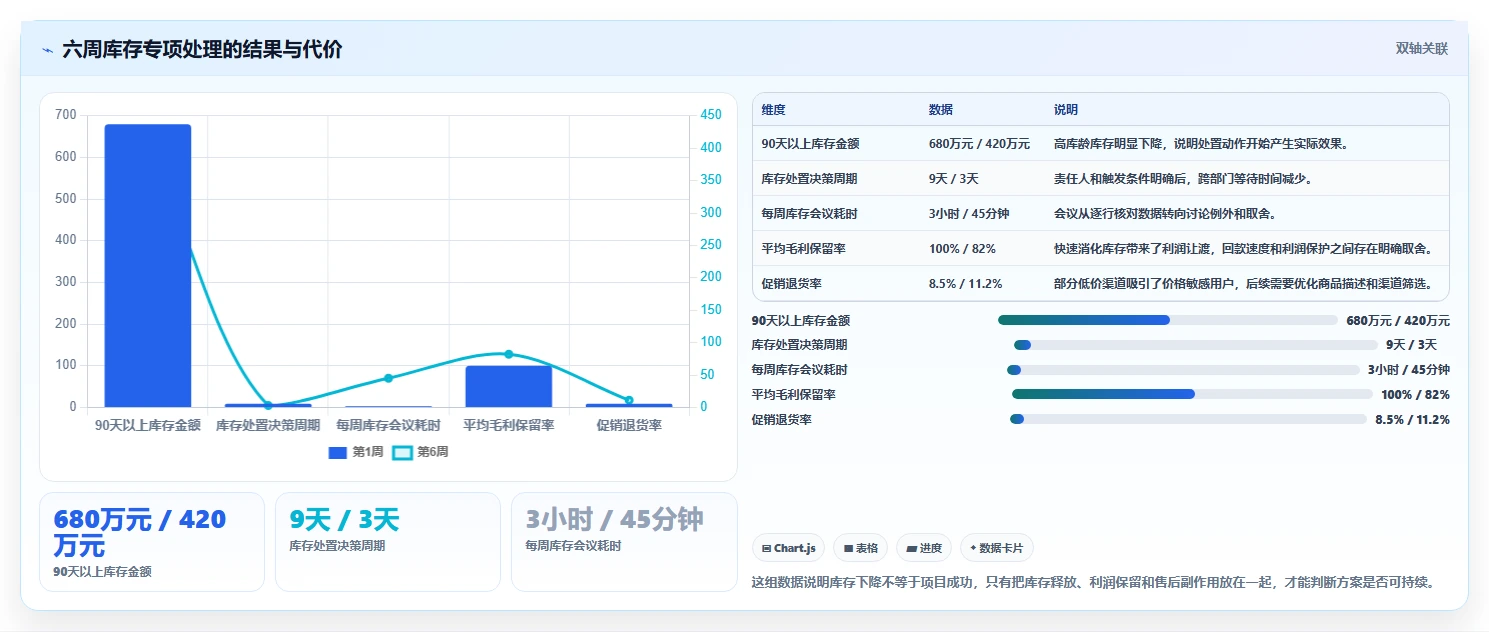Click the title 六周库存专项处理的结果与代价
The image size is (1489, 632).
click(202, 49)
